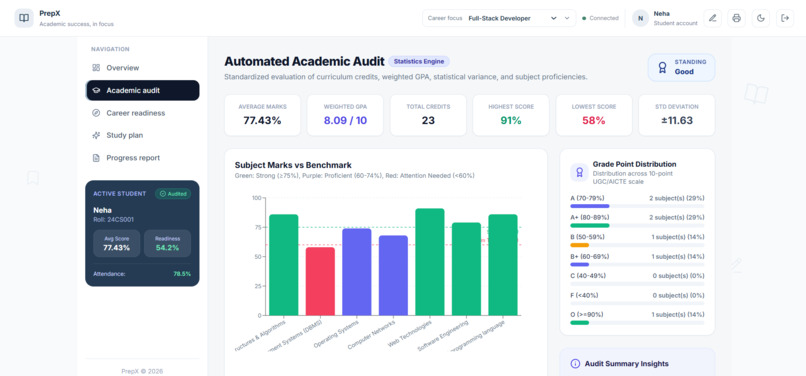Screen dimensions: 806x376
Task: Click the Attendance 78.5% value
Action: [x=182, y=274]
